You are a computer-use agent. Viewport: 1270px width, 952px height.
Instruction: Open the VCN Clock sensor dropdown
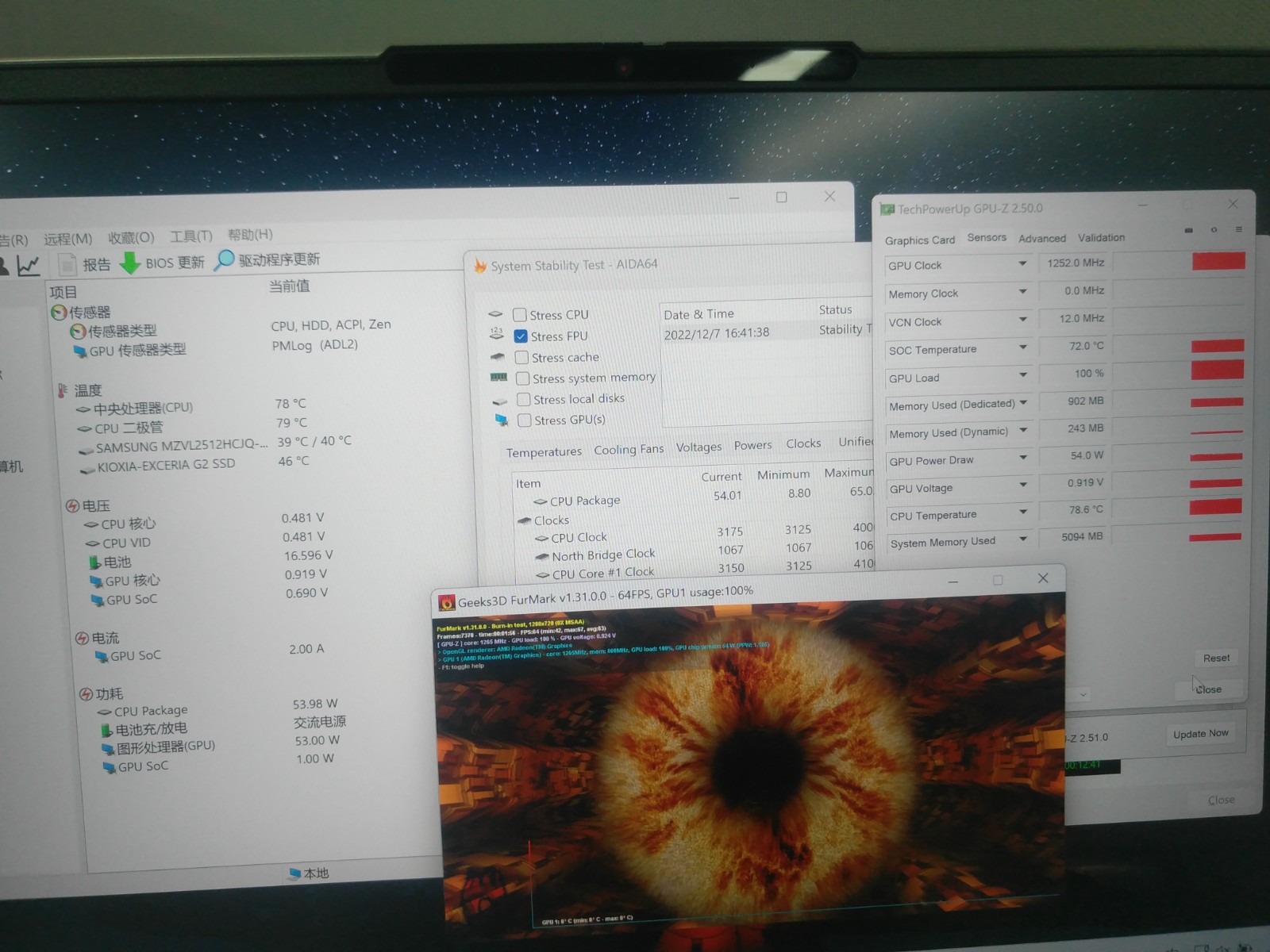(1022, 320)
